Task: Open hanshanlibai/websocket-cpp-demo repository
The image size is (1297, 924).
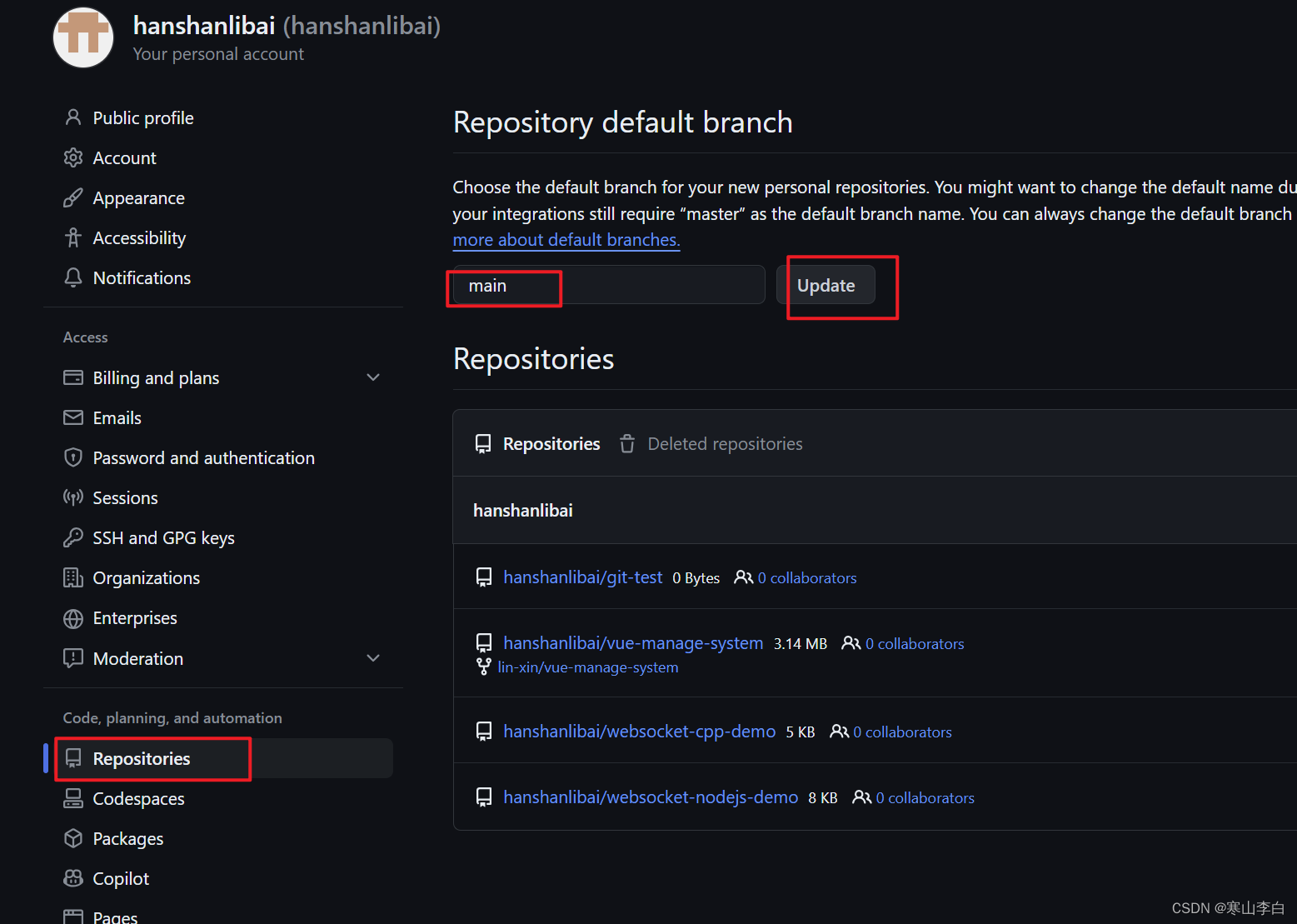Action: pyautogui.click(x=640, y=732)
